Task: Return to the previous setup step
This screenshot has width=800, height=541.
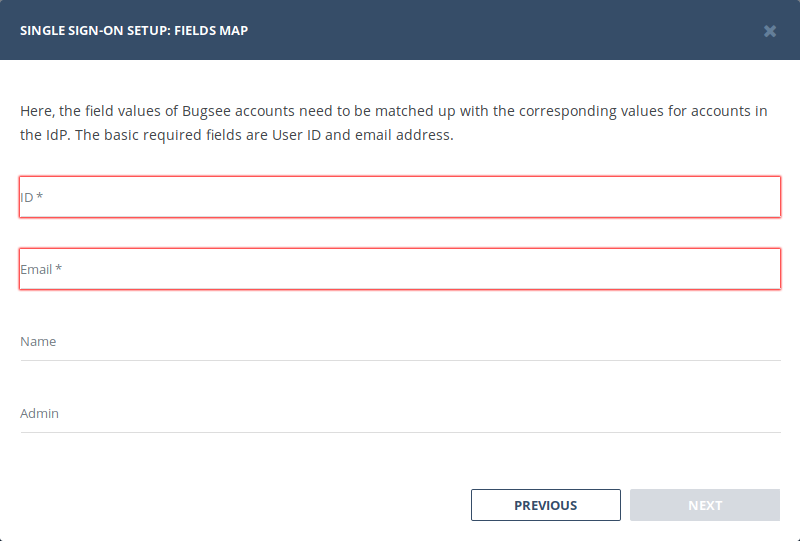Action: (x=545, y=505)
